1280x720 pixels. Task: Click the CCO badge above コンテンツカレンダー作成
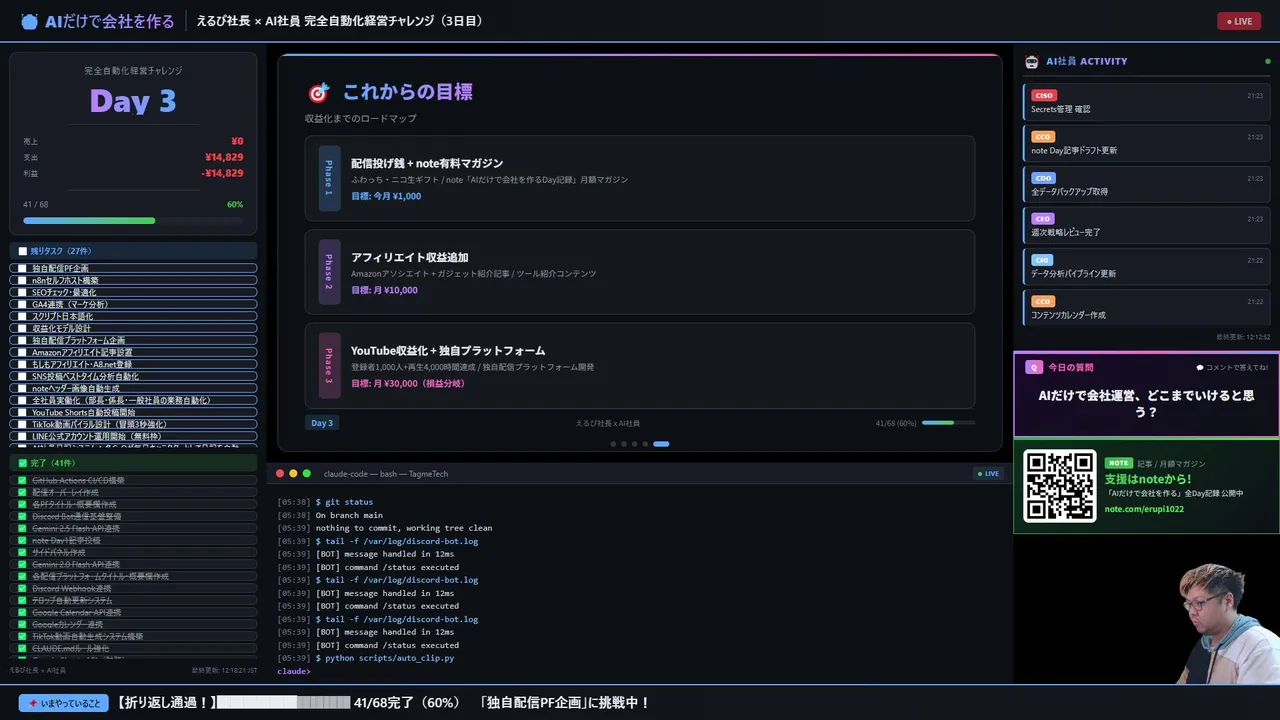tap(1043, 301)
